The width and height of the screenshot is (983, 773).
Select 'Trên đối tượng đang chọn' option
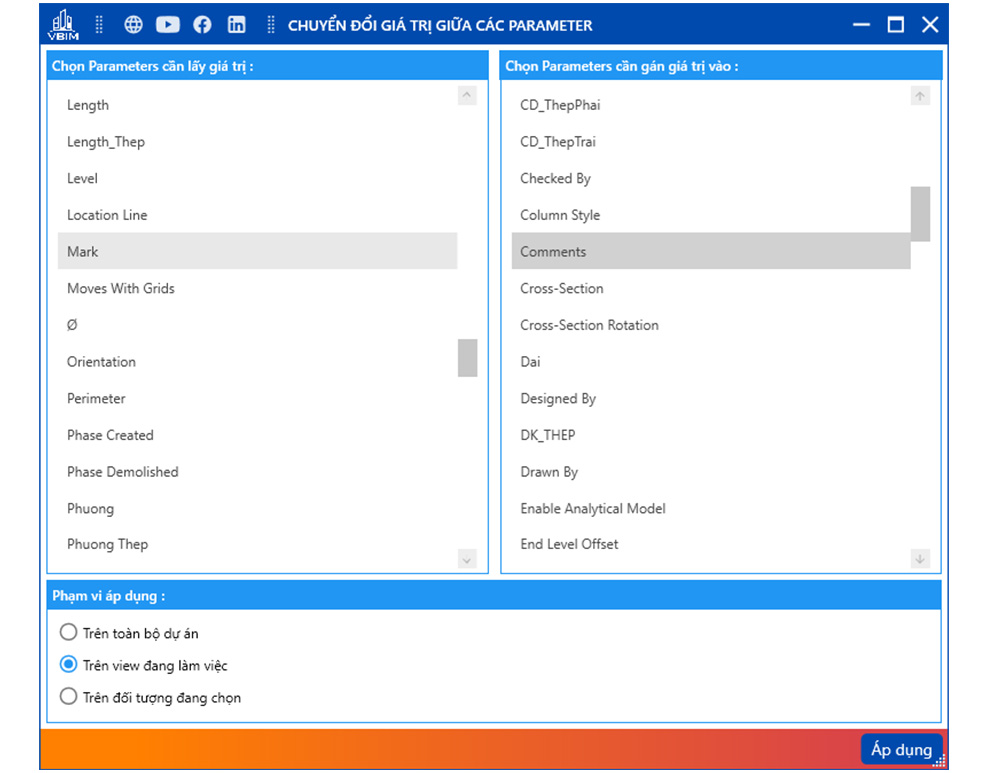coord(68,696)
